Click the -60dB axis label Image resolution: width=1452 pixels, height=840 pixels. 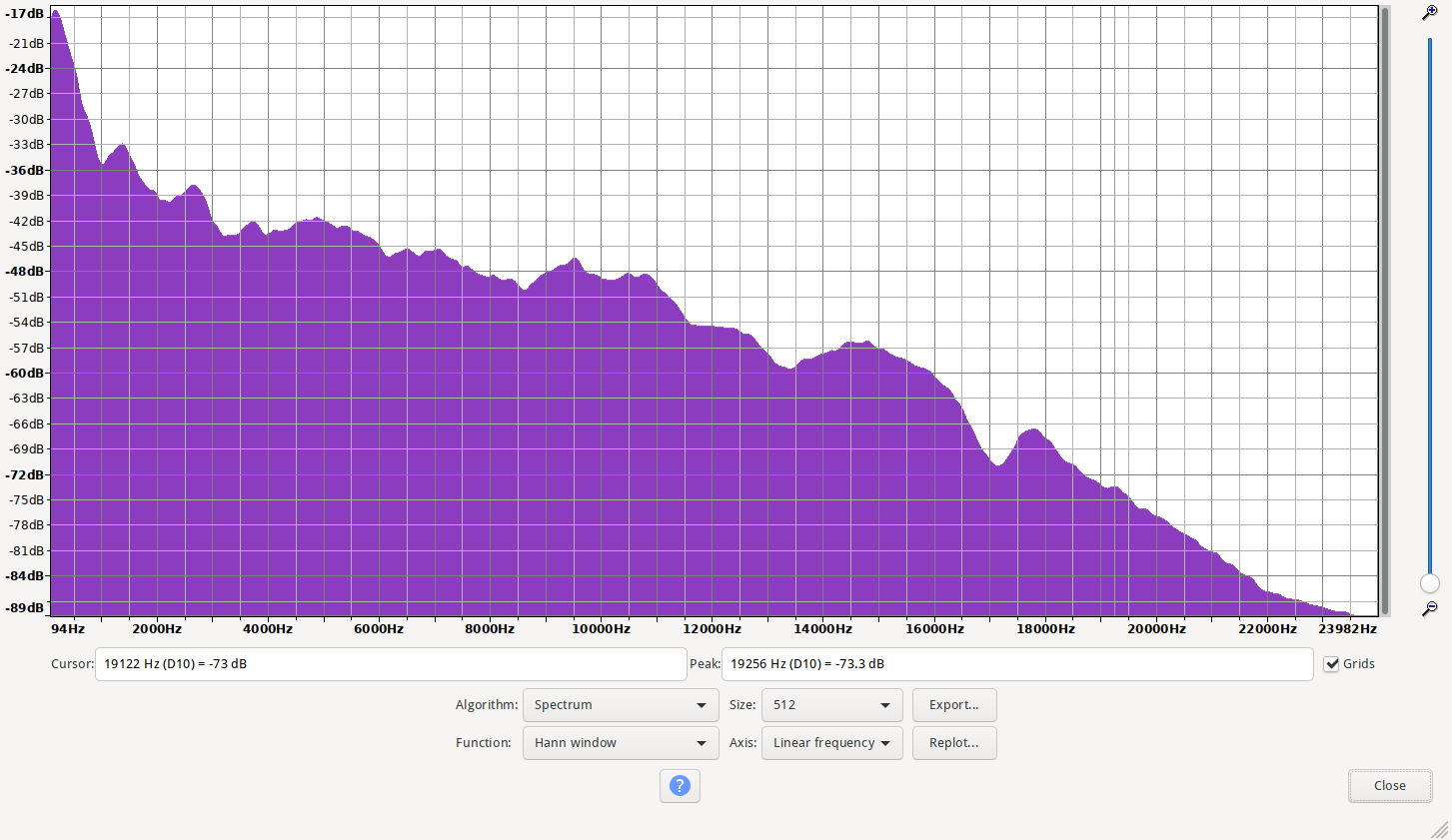(25, 374)
